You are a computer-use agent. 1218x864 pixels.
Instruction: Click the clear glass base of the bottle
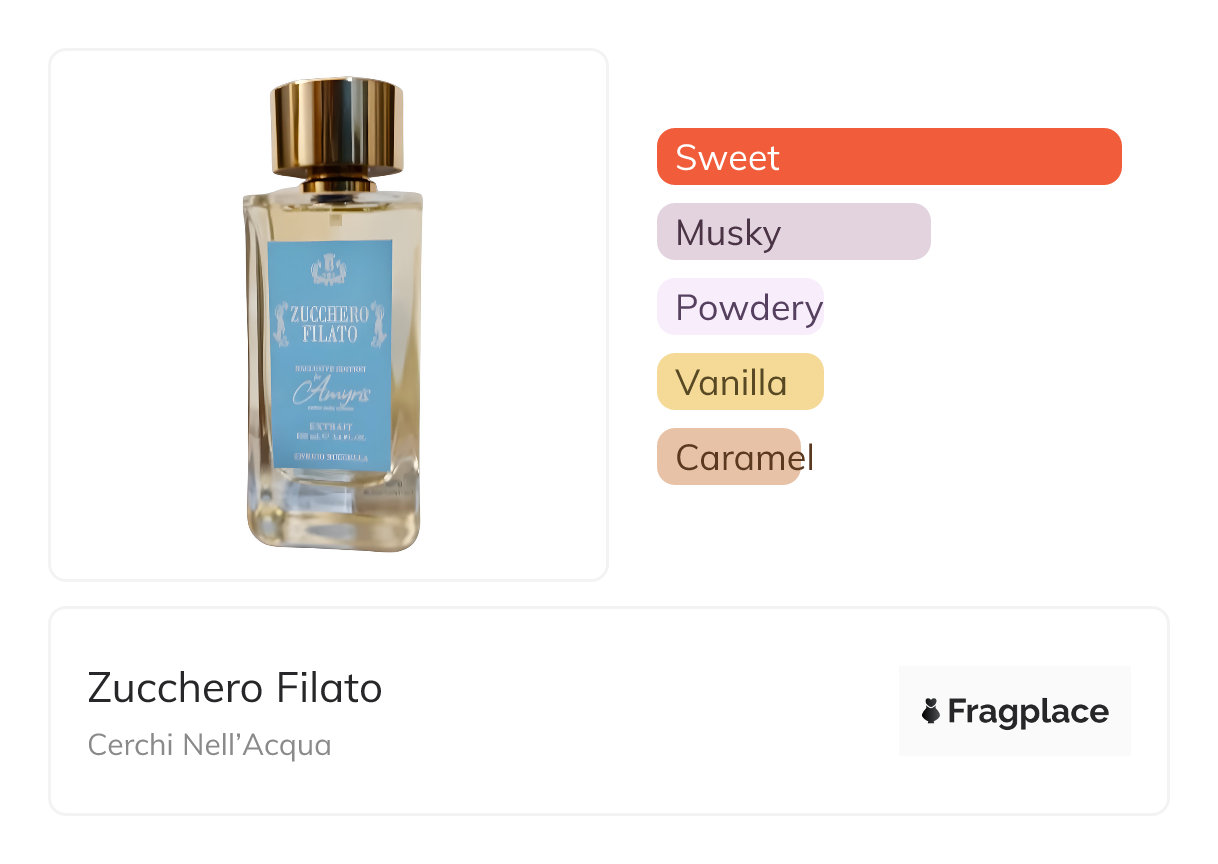(332, 510)
